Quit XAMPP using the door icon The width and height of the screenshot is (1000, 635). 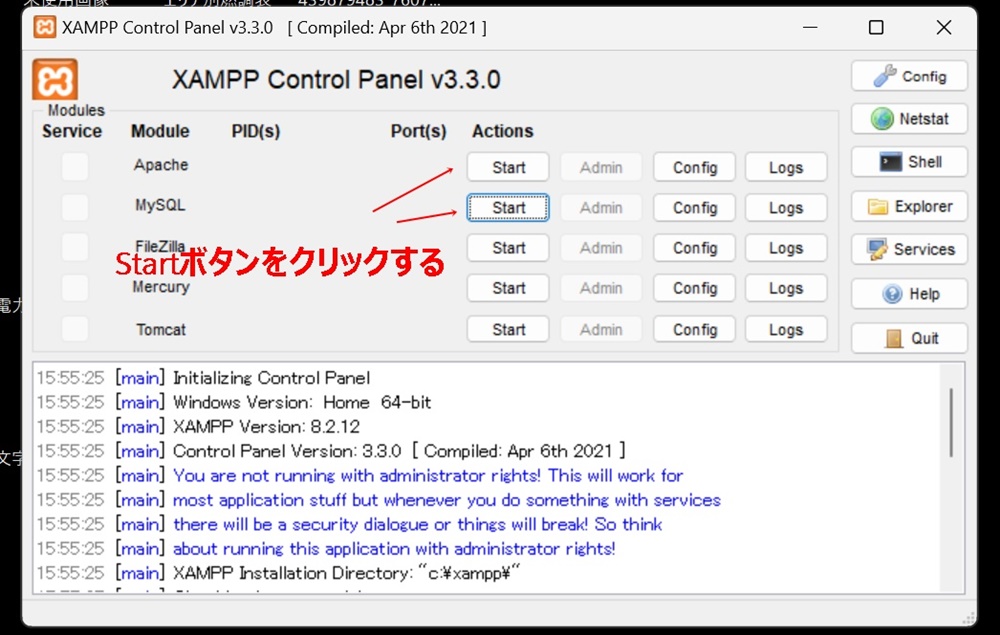(x=909, y=338)
